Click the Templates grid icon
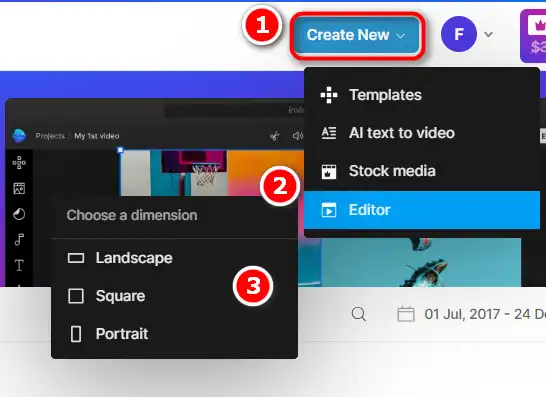This screenshot has height=397, width=546. tap(329, 95)
